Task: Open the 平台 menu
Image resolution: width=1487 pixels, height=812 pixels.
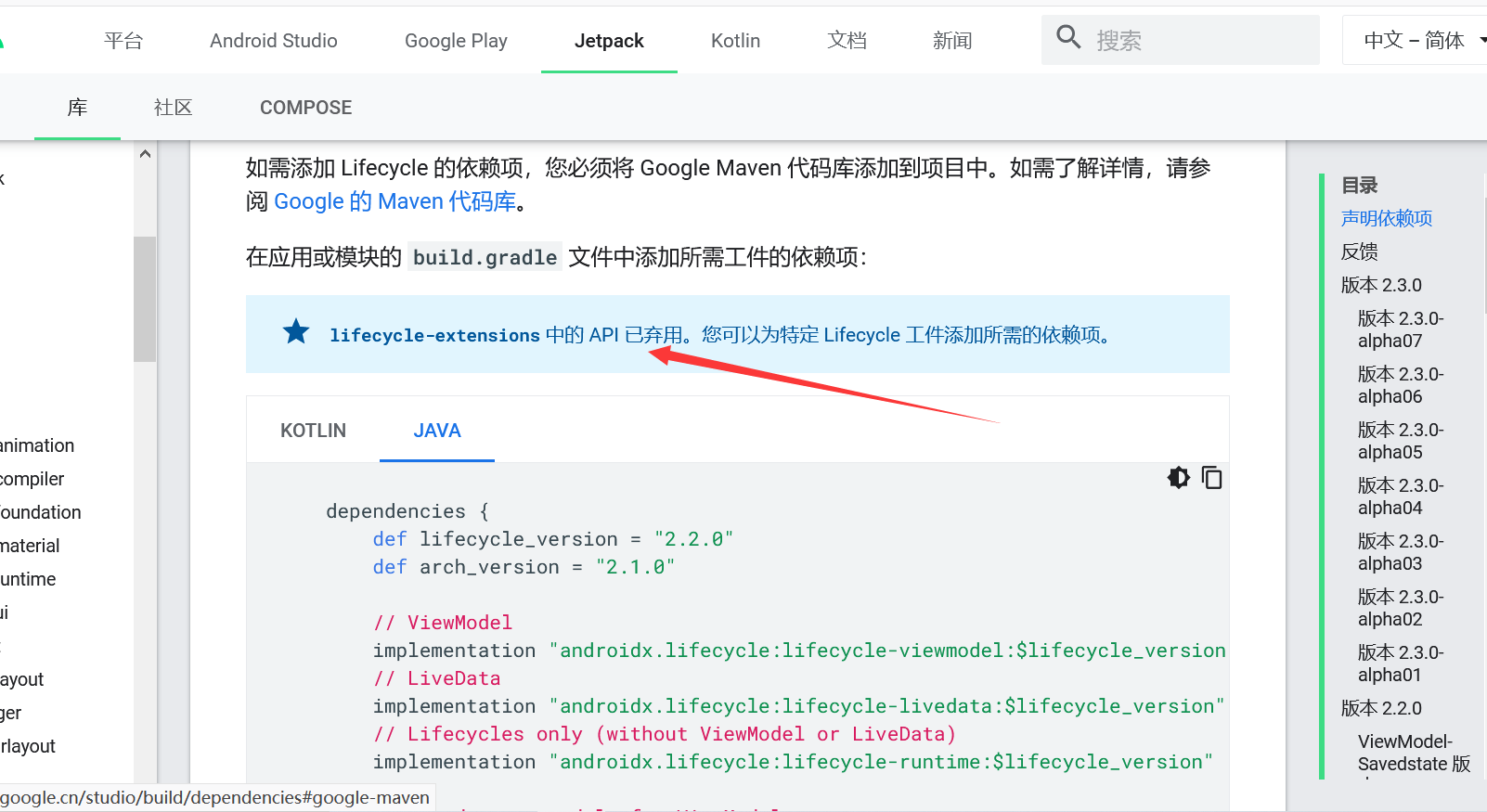Action: 123,41
